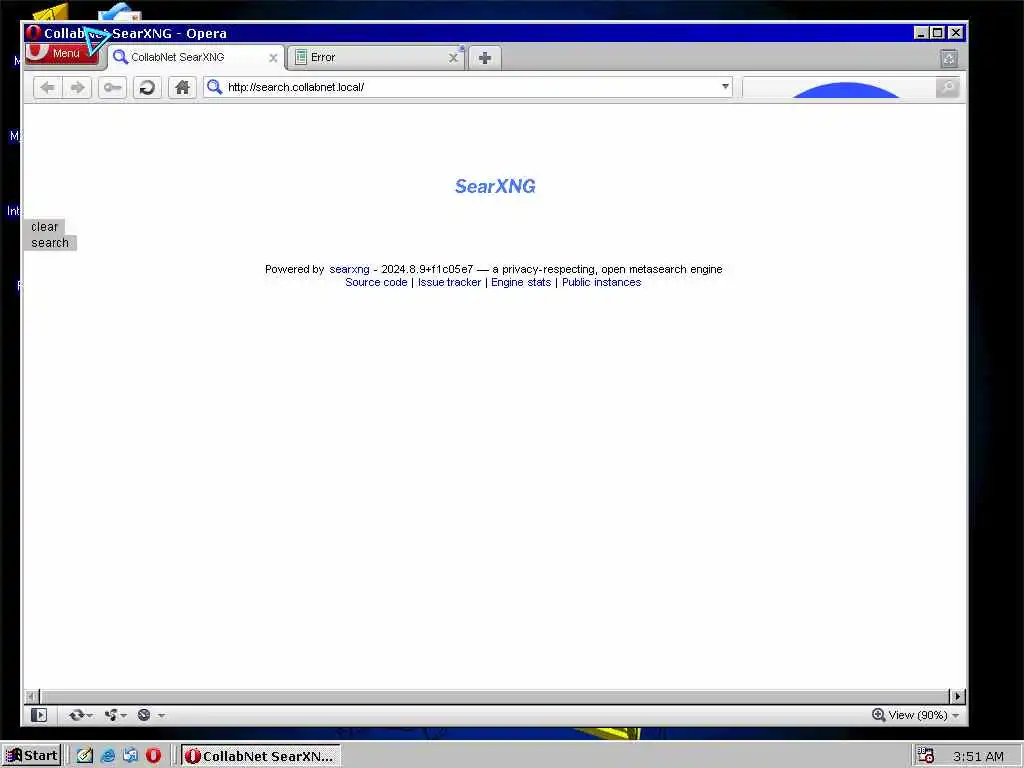This screenshot has height=768, width=1024.
Task: Open the 'Engine stats' link
Action: (521, 282)
